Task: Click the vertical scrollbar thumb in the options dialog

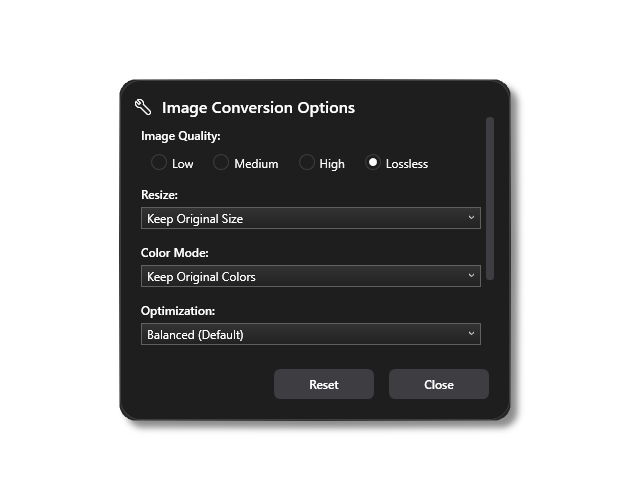Action: tap(490, 199)
